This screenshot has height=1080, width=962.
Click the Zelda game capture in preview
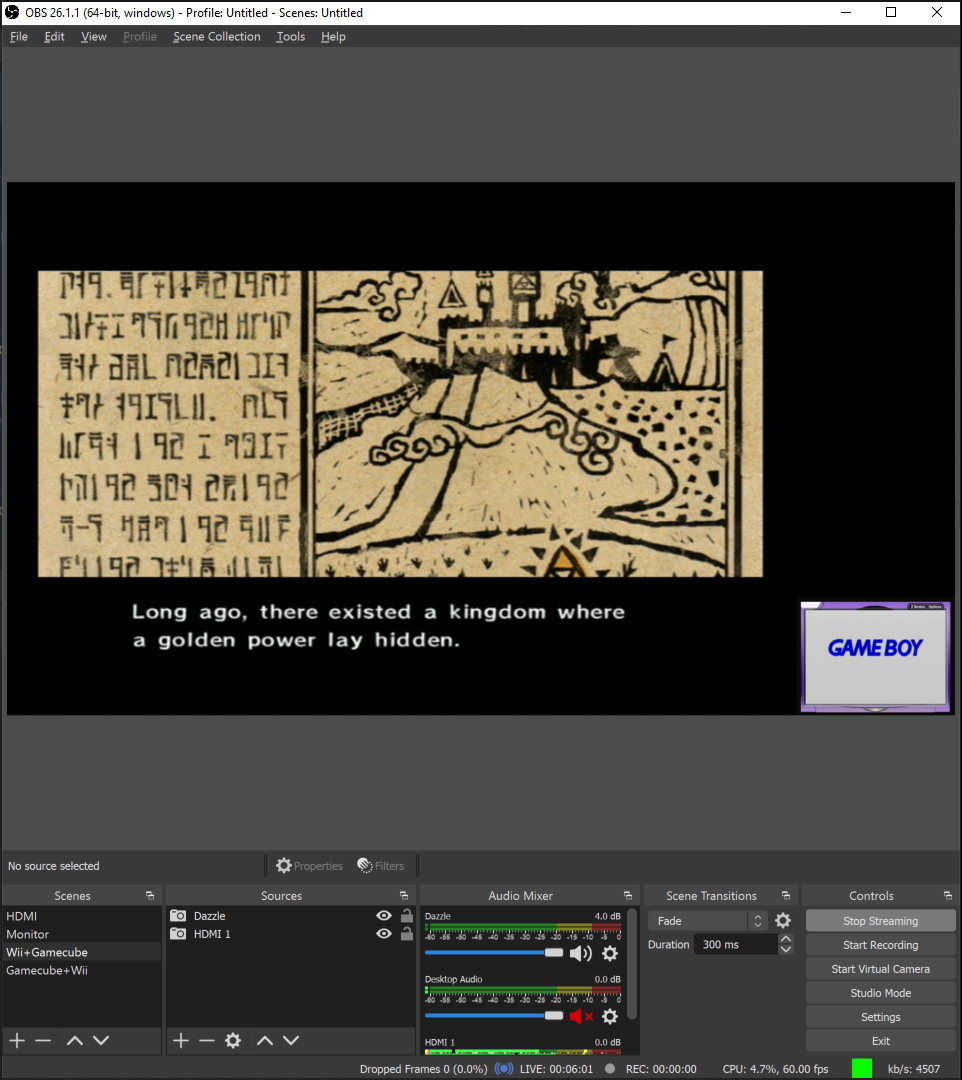pos(400,424)
